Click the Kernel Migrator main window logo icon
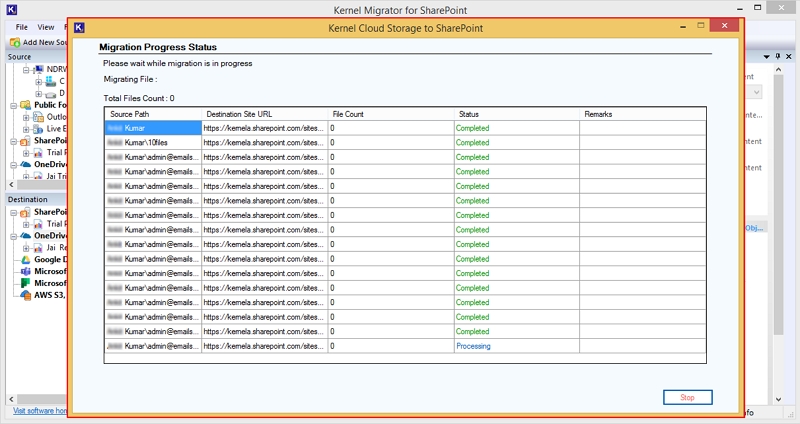The image size is (800, 424). tap(12, 9)
